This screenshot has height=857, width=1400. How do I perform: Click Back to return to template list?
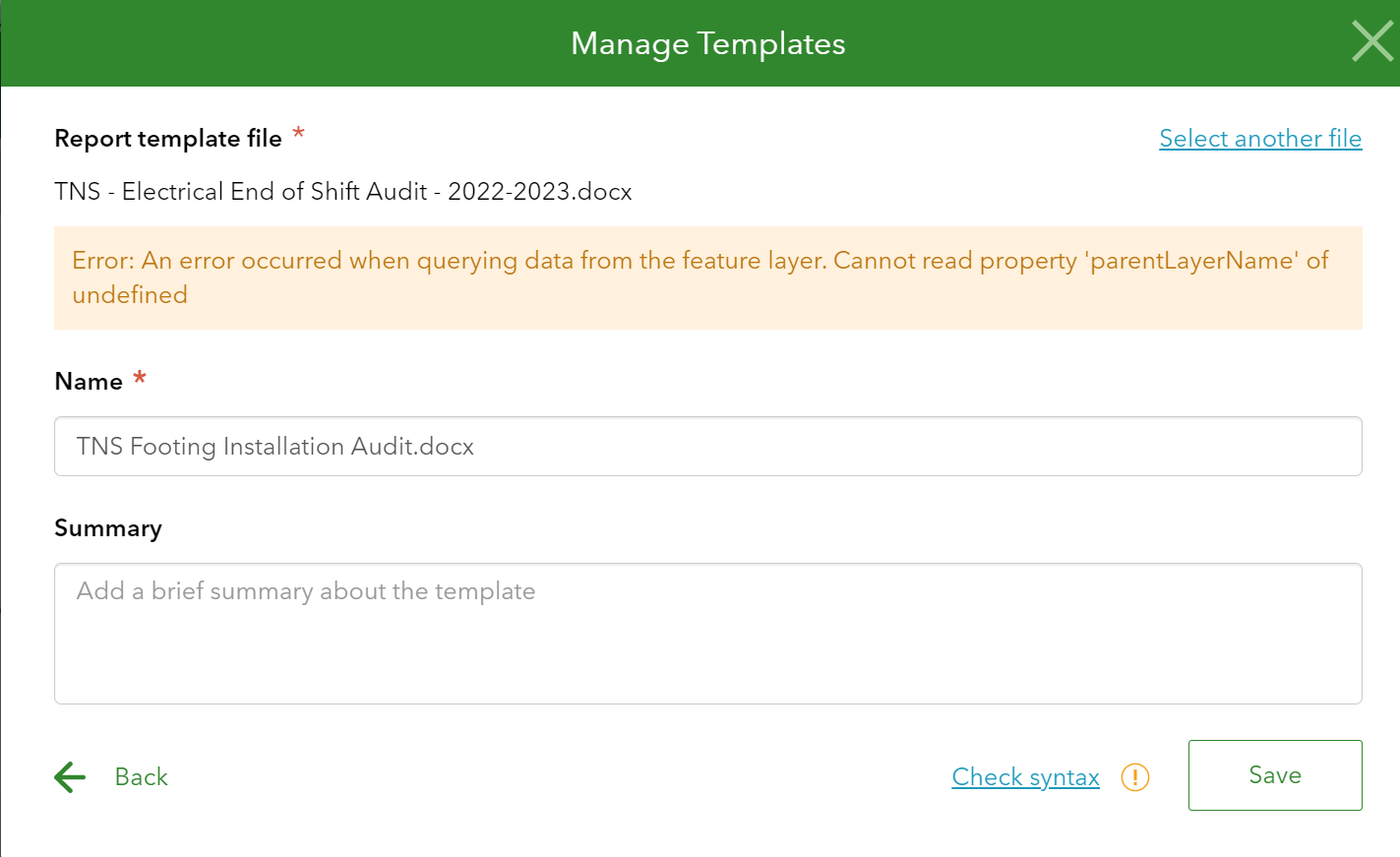tap(141, 777)
